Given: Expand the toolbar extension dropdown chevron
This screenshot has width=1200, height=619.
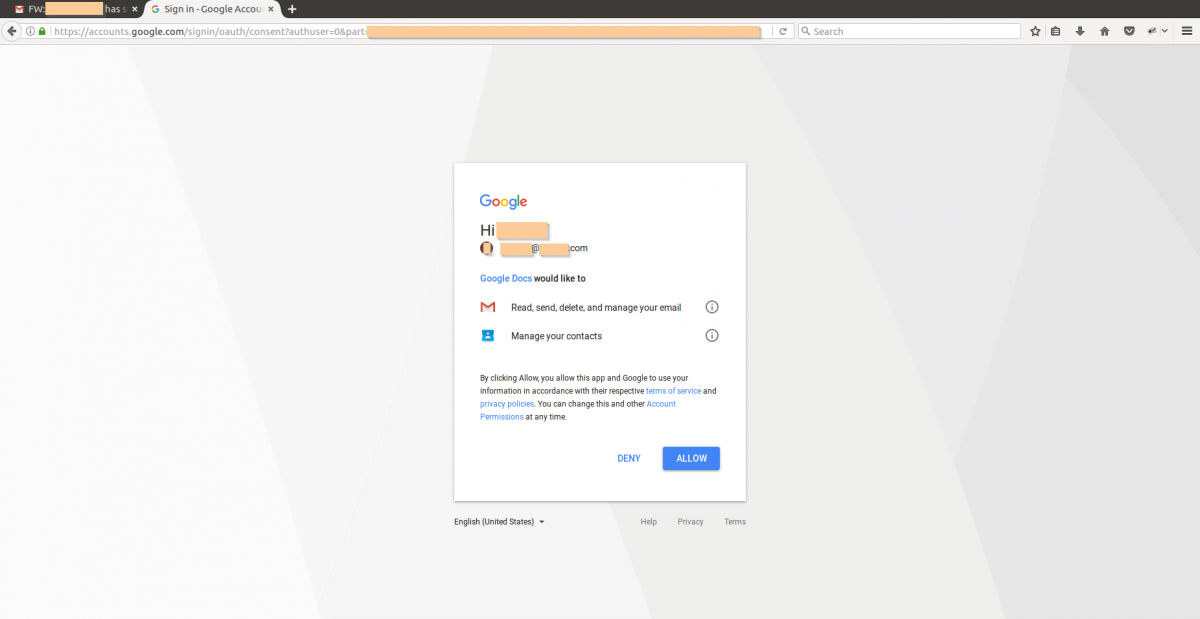Looking at the screenshot, I should [1165, 31].
